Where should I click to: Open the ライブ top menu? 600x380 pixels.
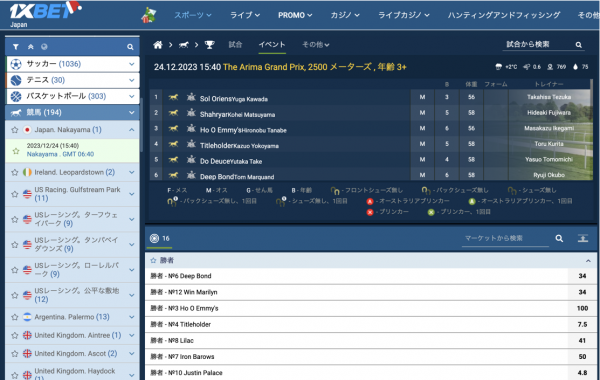tap(245, 15)
